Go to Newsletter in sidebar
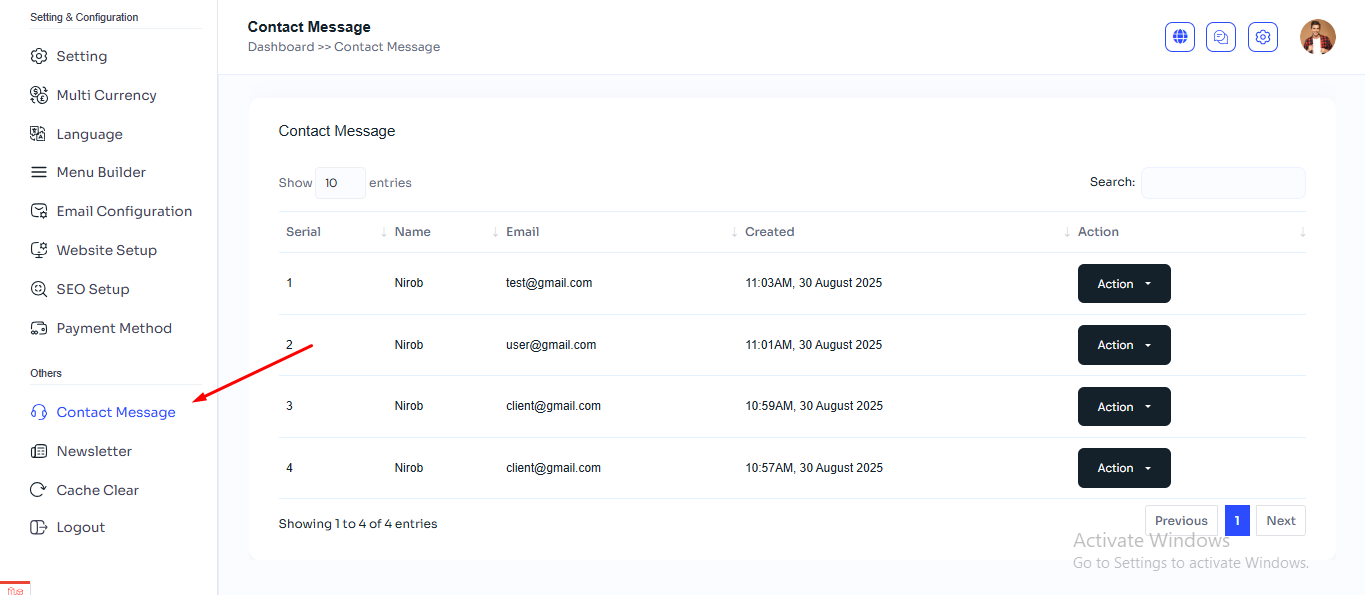The image size is (1365, 595). coord(94,451)
